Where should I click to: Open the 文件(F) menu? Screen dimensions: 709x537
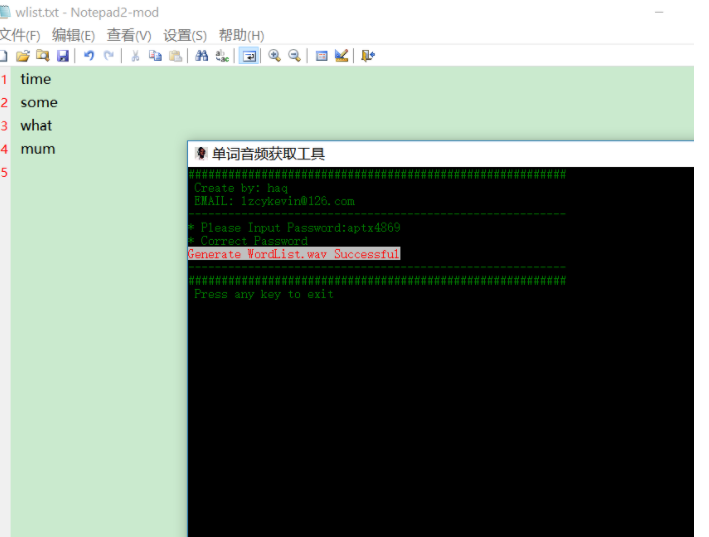[x=20, y=35]
